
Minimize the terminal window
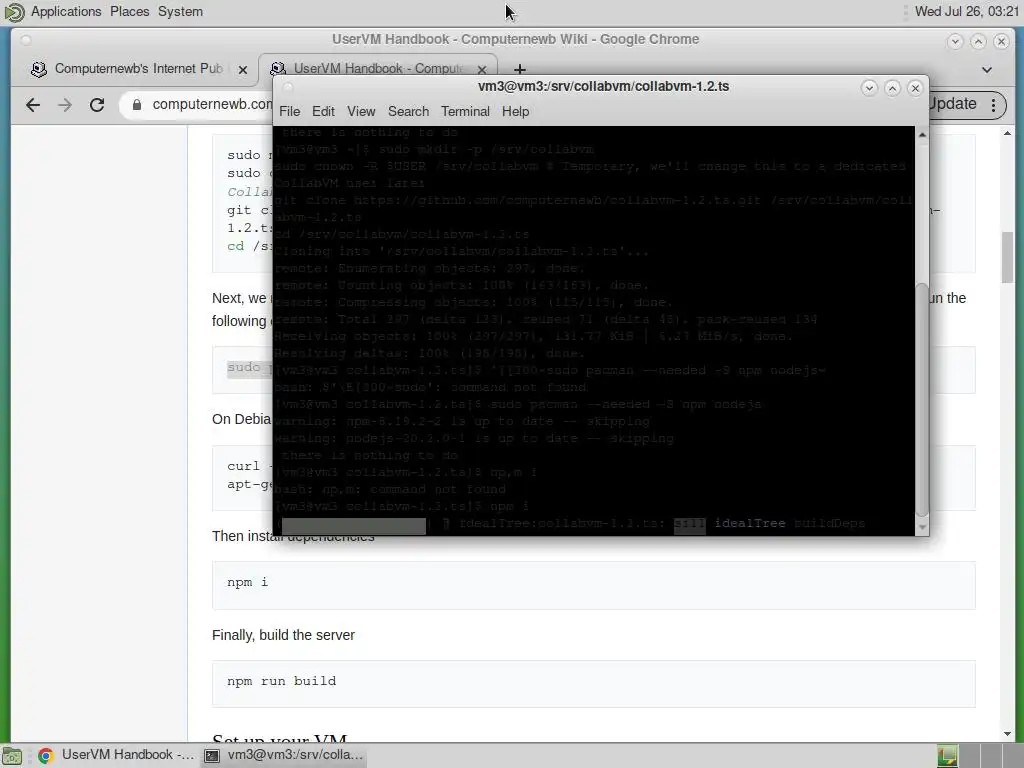click(x=869, y=88)
